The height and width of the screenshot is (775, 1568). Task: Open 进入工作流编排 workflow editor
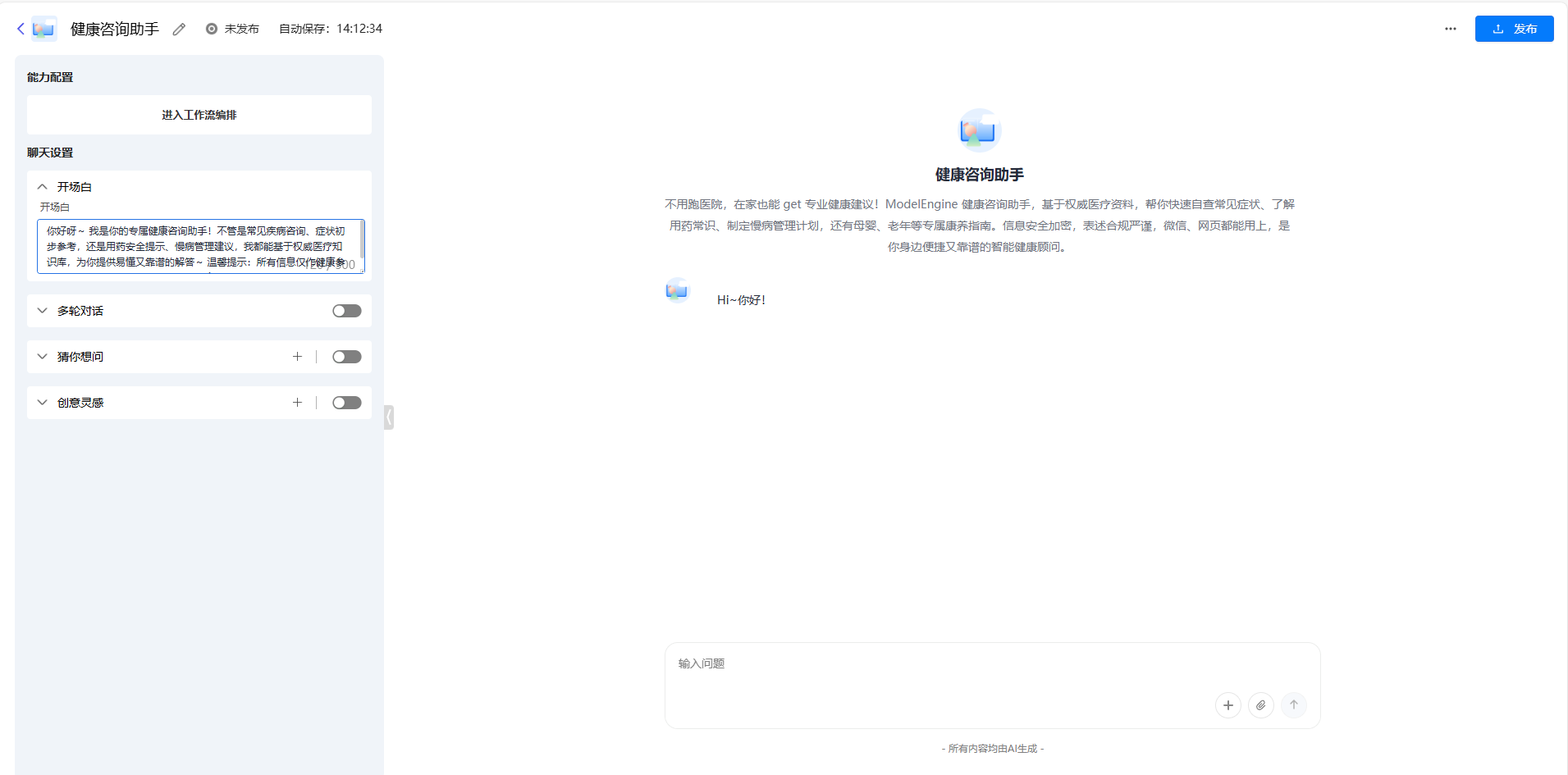198,115
